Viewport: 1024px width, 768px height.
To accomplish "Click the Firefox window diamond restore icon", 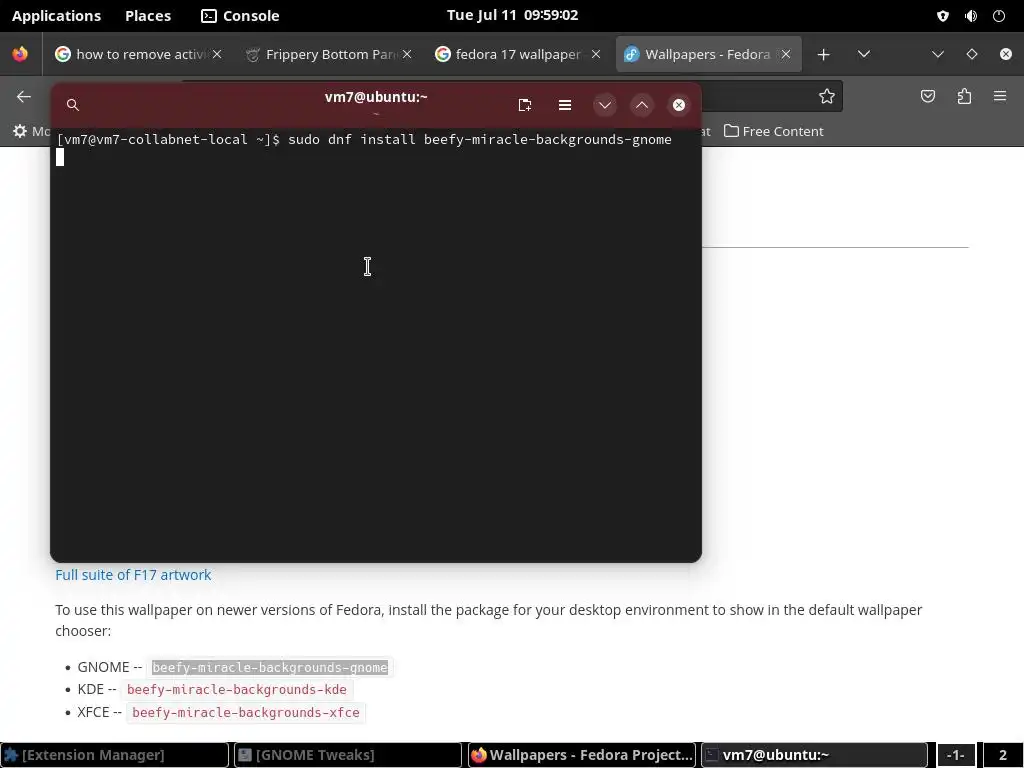I will click(x=972, y=54).
